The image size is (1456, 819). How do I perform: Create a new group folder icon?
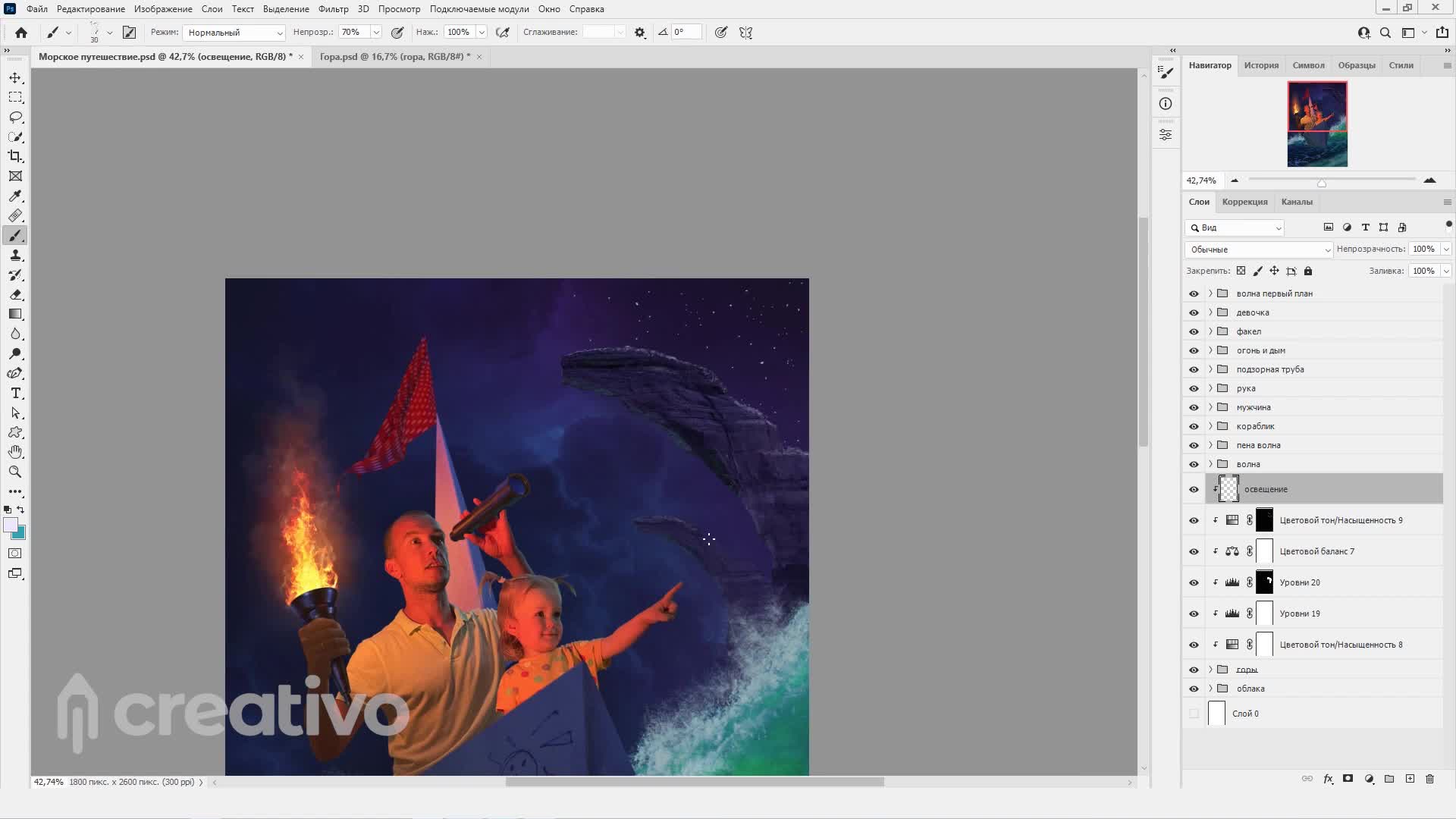pyautogui.click(x=1389, y=779)
